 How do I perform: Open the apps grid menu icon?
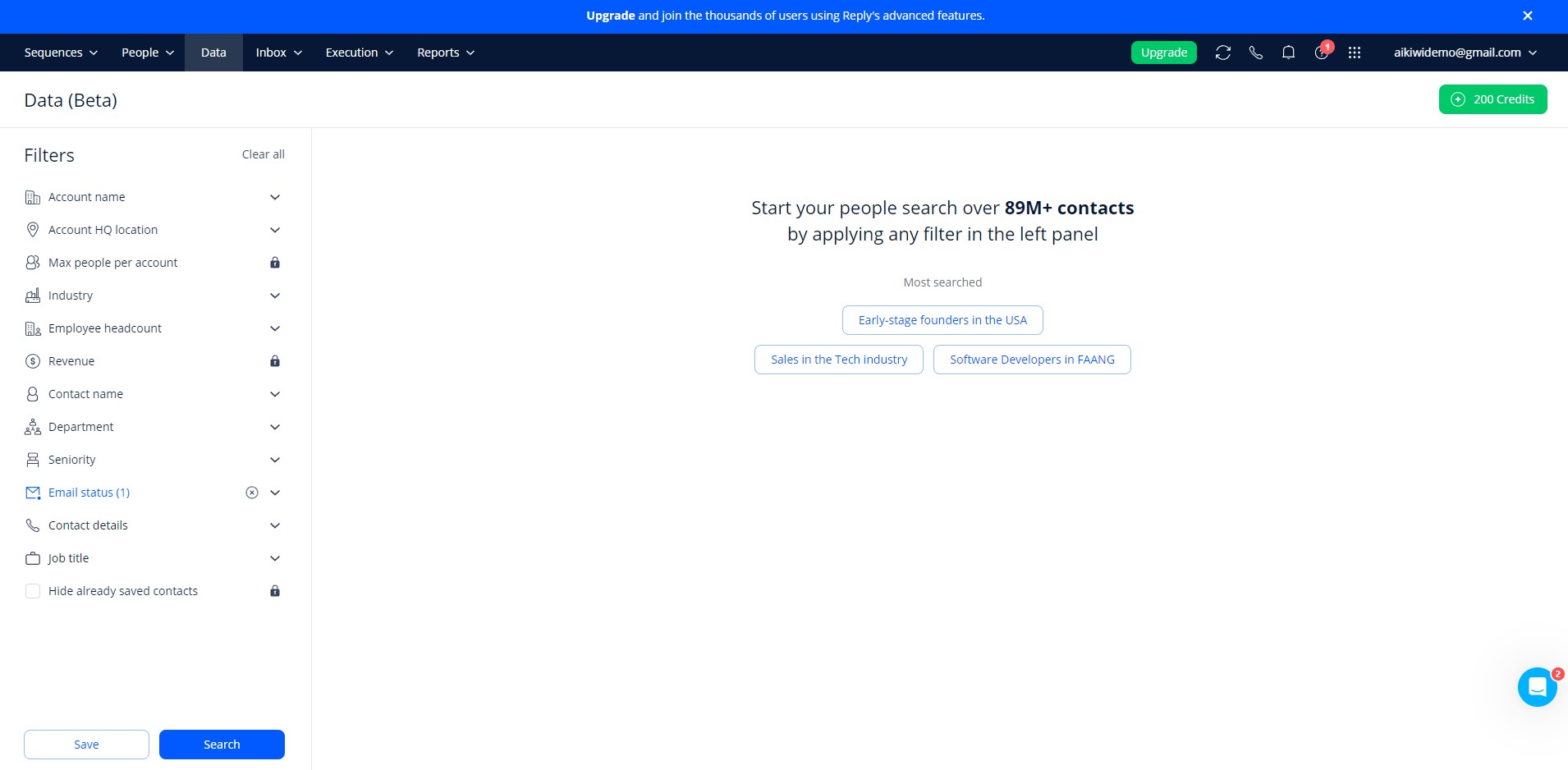coord(1355,53)
